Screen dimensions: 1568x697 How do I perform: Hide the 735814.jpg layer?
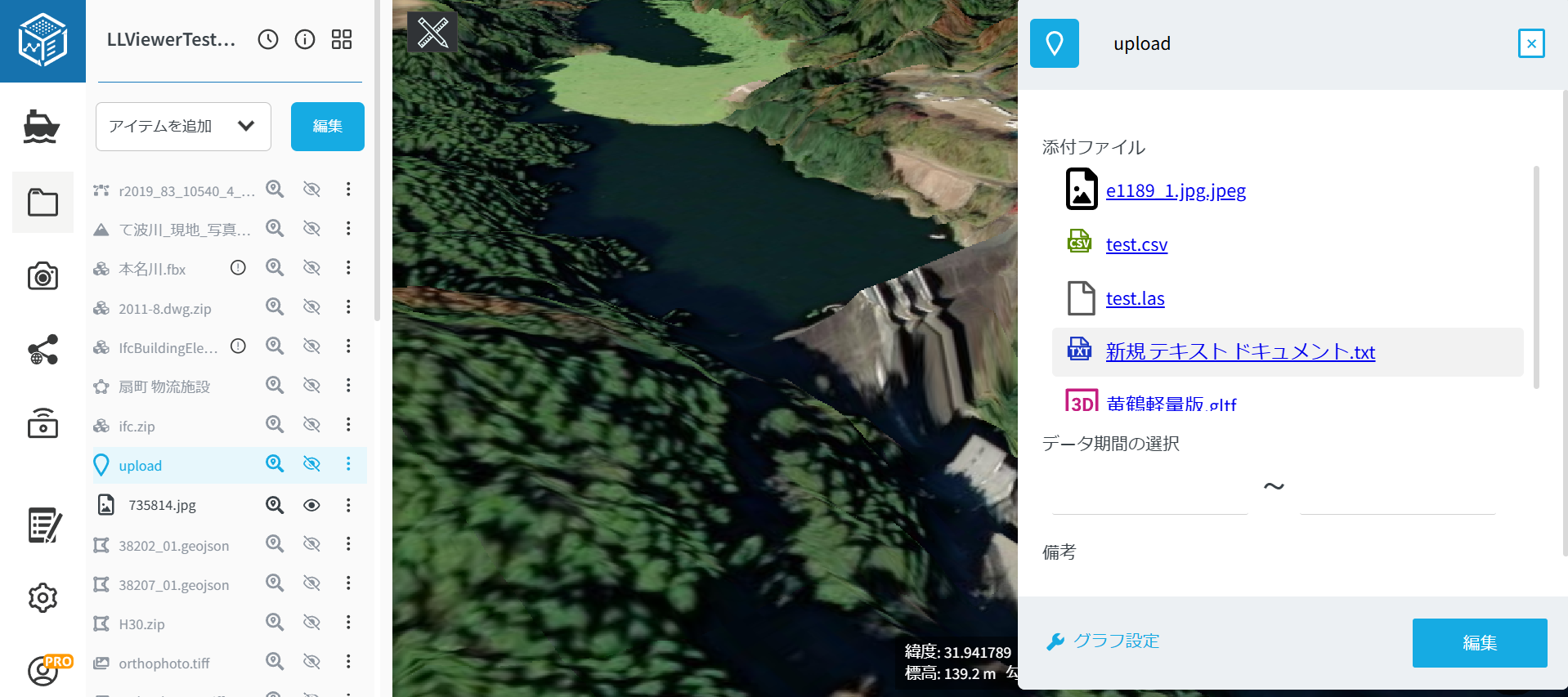[x=311, y=505]
